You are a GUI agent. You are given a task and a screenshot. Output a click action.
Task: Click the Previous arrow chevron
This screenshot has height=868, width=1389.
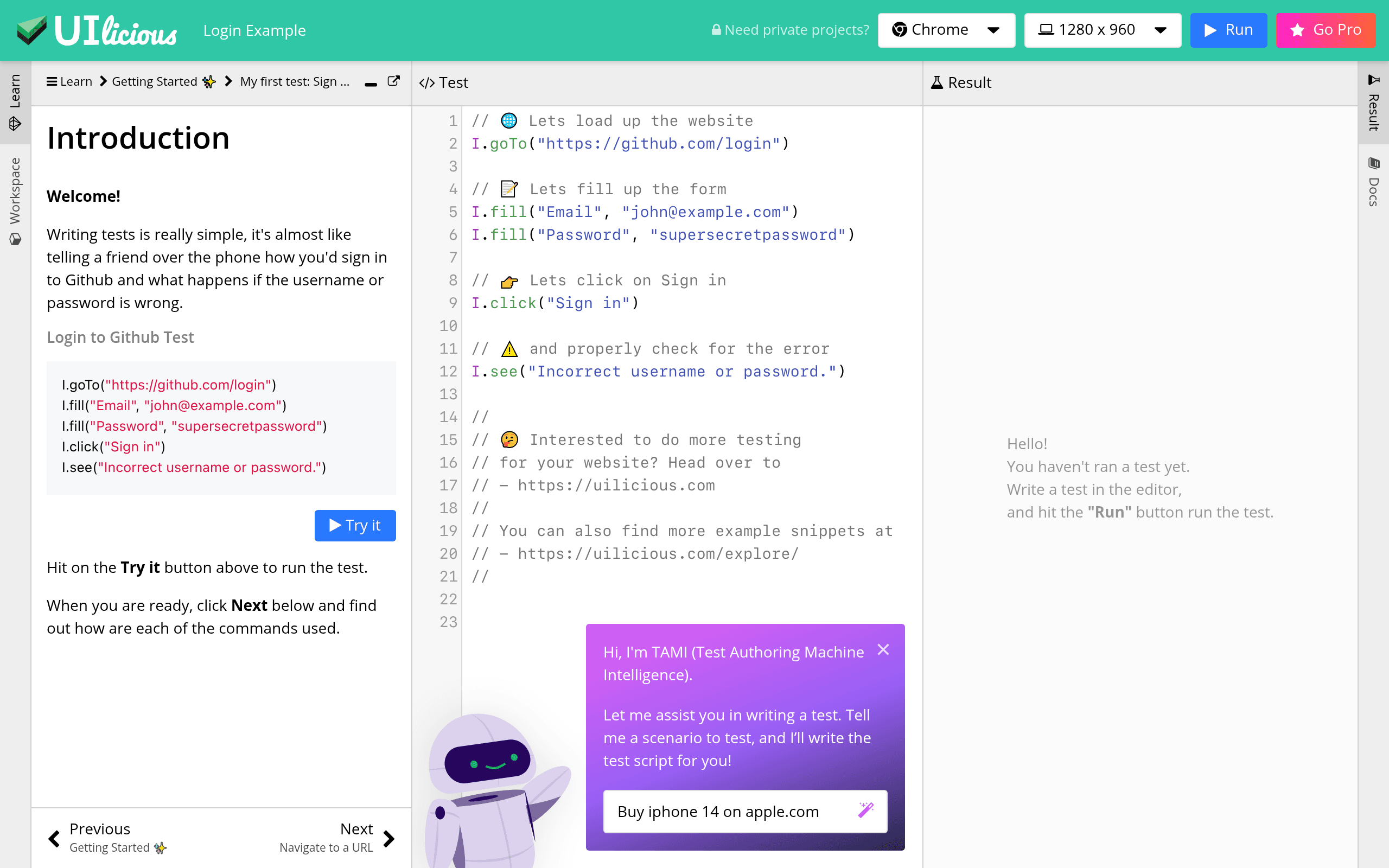pos(54,839)
